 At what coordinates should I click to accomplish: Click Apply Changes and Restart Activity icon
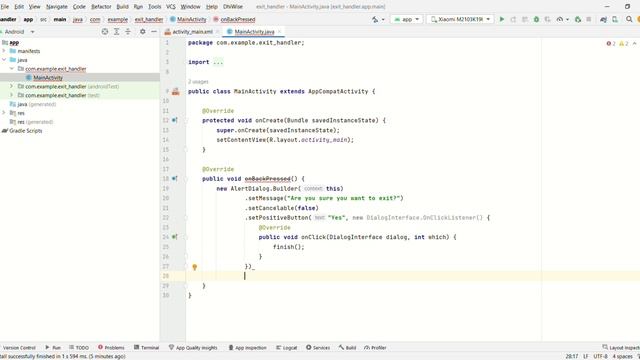[x=513, y=19]
